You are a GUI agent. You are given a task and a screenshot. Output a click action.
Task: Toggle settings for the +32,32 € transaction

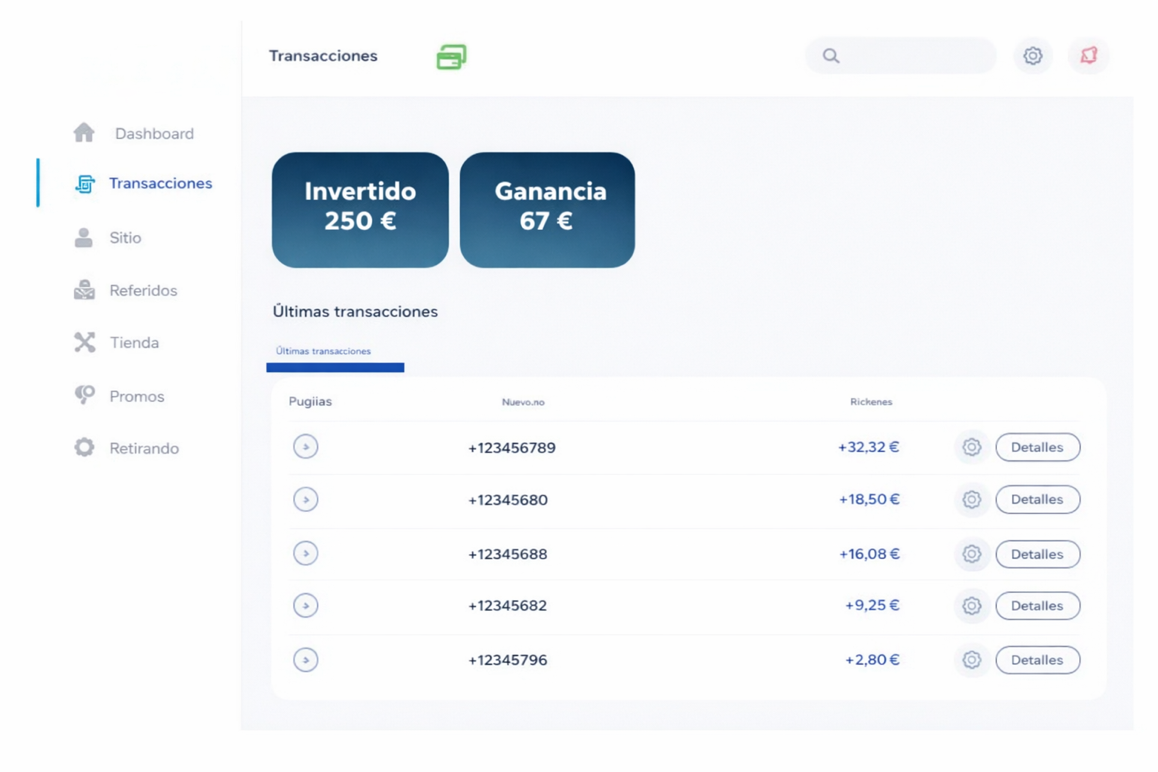(x=971, y=447)
